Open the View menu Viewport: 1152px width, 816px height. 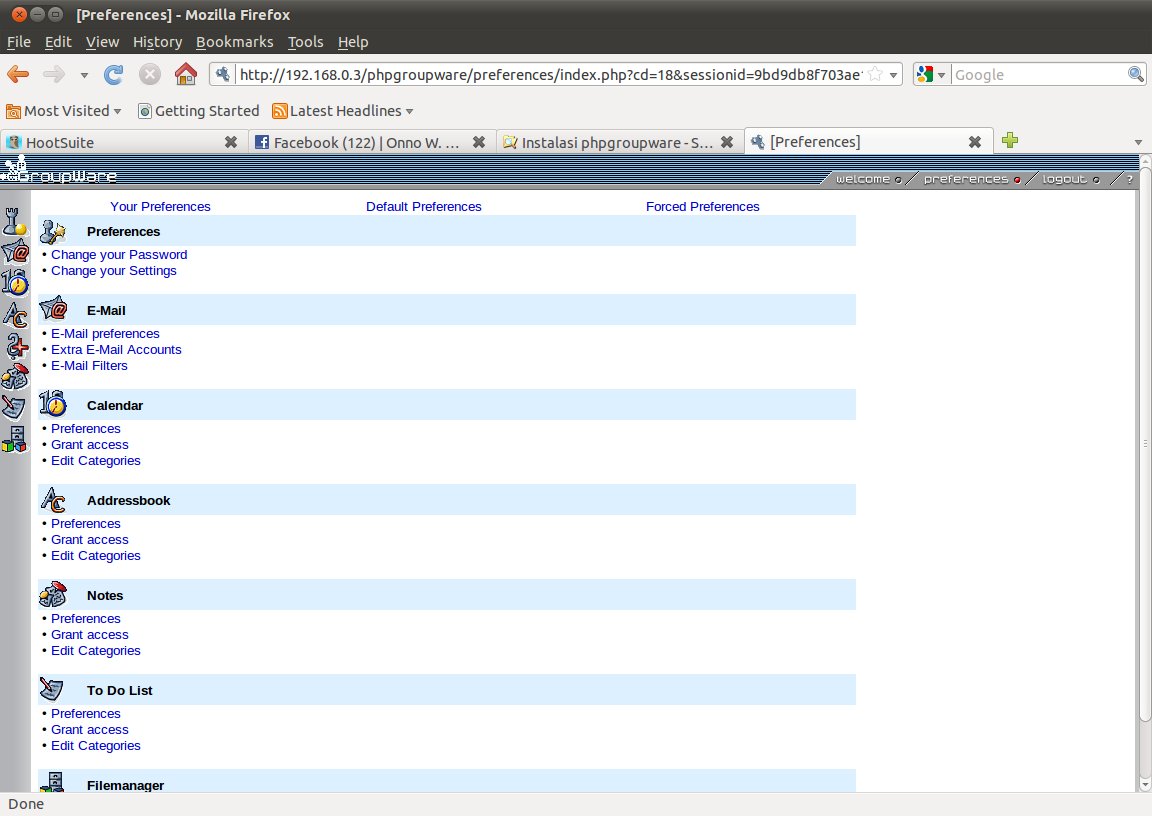102,42
